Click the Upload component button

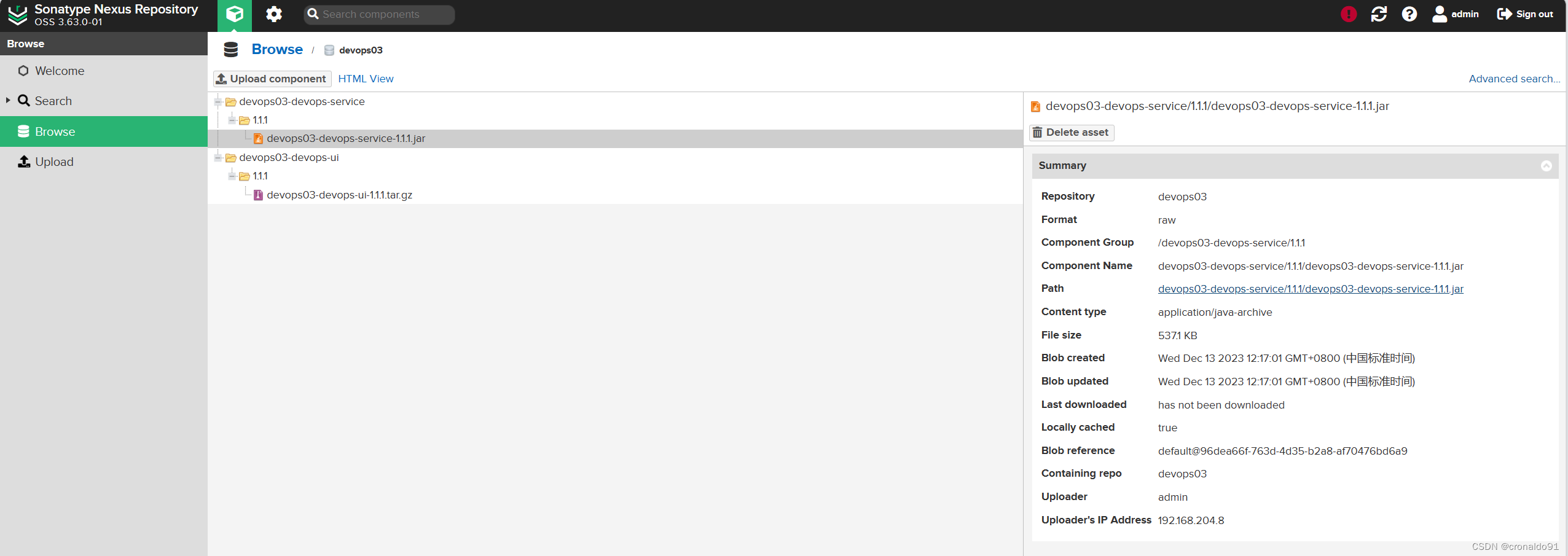(272, 79)
